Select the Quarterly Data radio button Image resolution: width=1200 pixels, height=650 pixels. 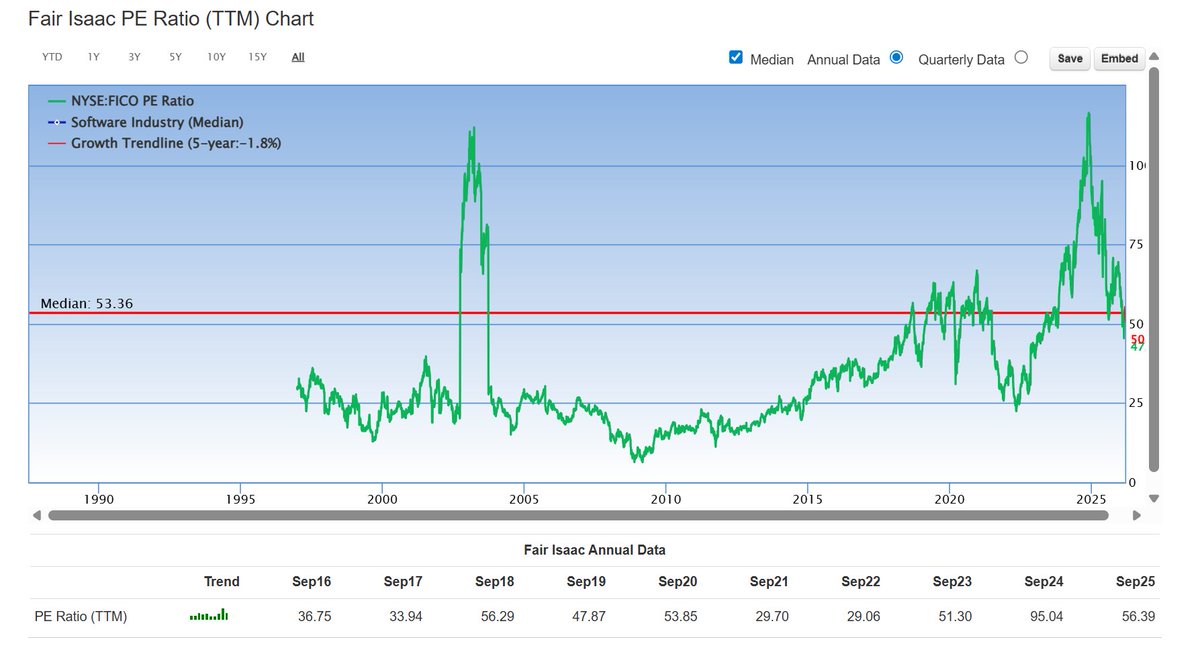tap(1021, 58)
